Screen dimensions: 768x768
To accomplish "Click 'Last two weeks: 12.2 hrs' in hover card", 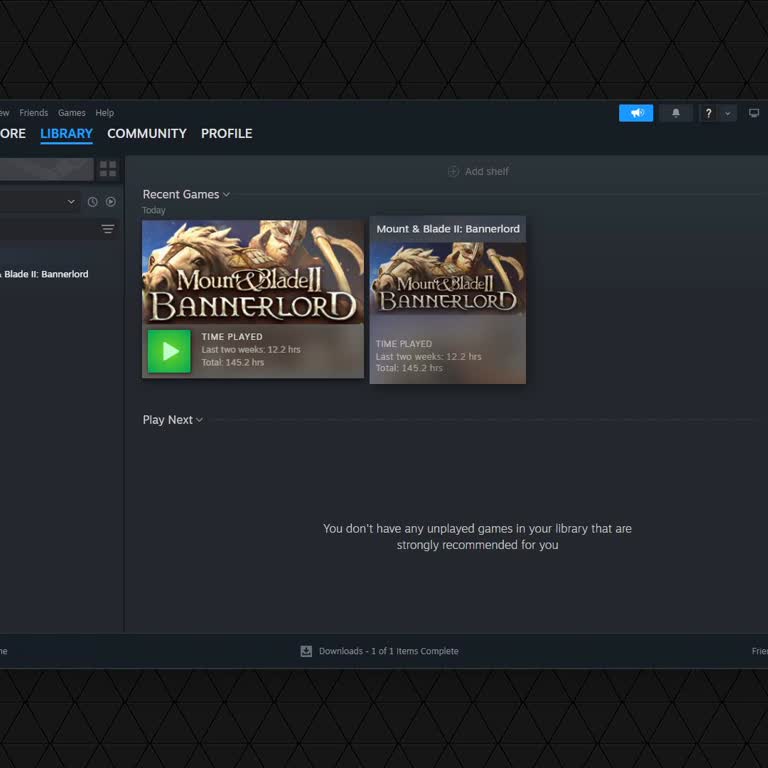I will tap(429, 357).
